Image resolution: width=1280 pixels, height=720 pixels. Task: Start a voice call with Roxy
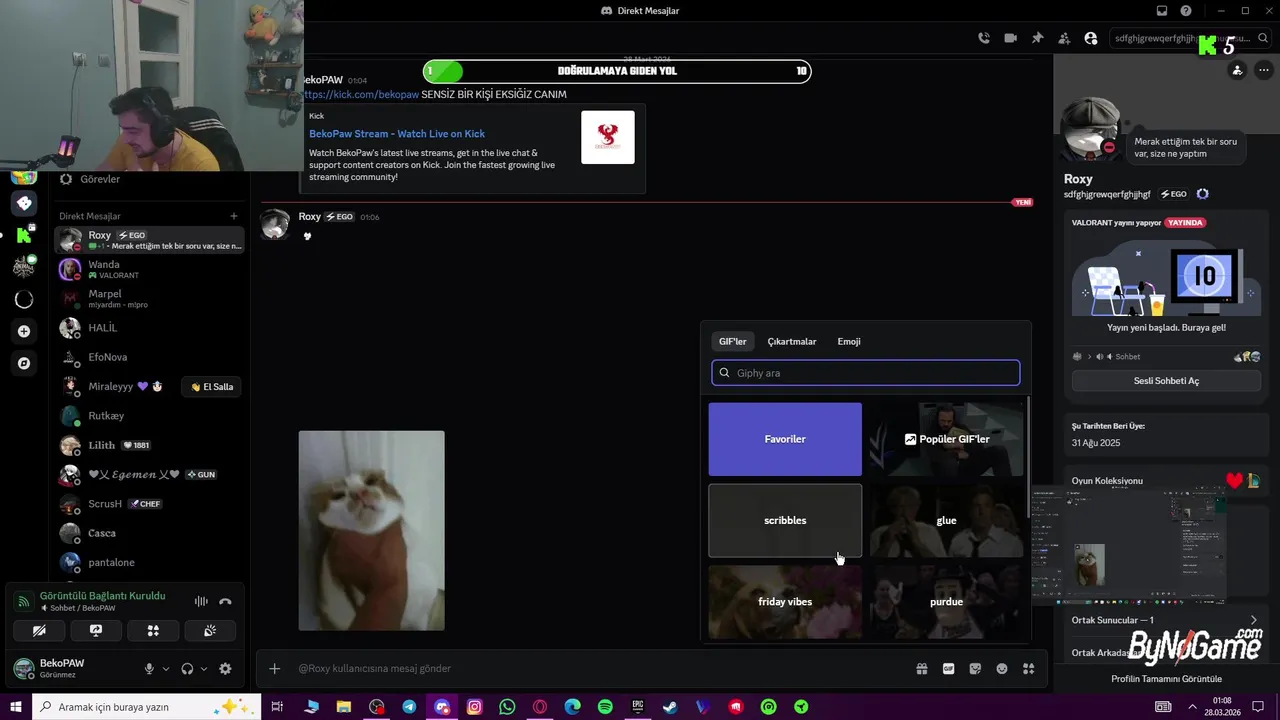[984, 38]
